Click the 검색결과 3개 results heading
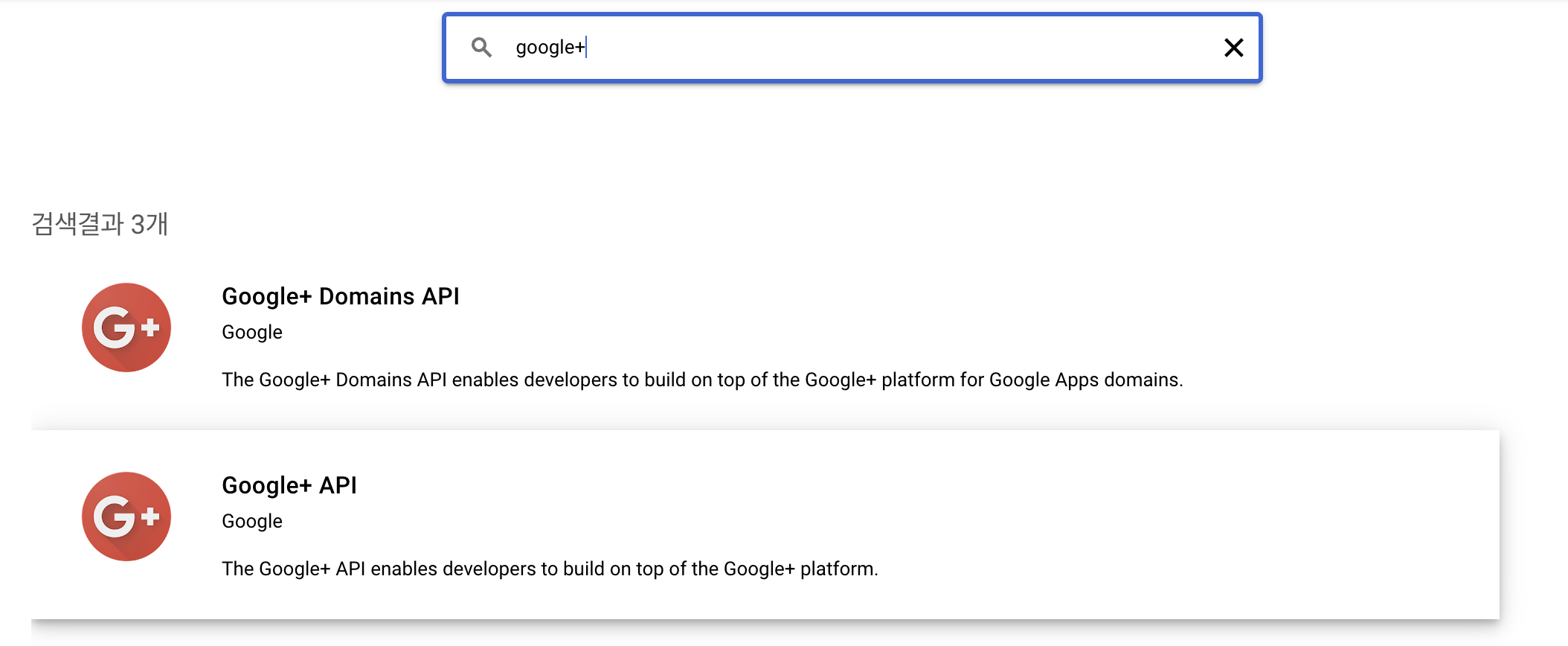 pyautogui.click(x=100, y=224)
